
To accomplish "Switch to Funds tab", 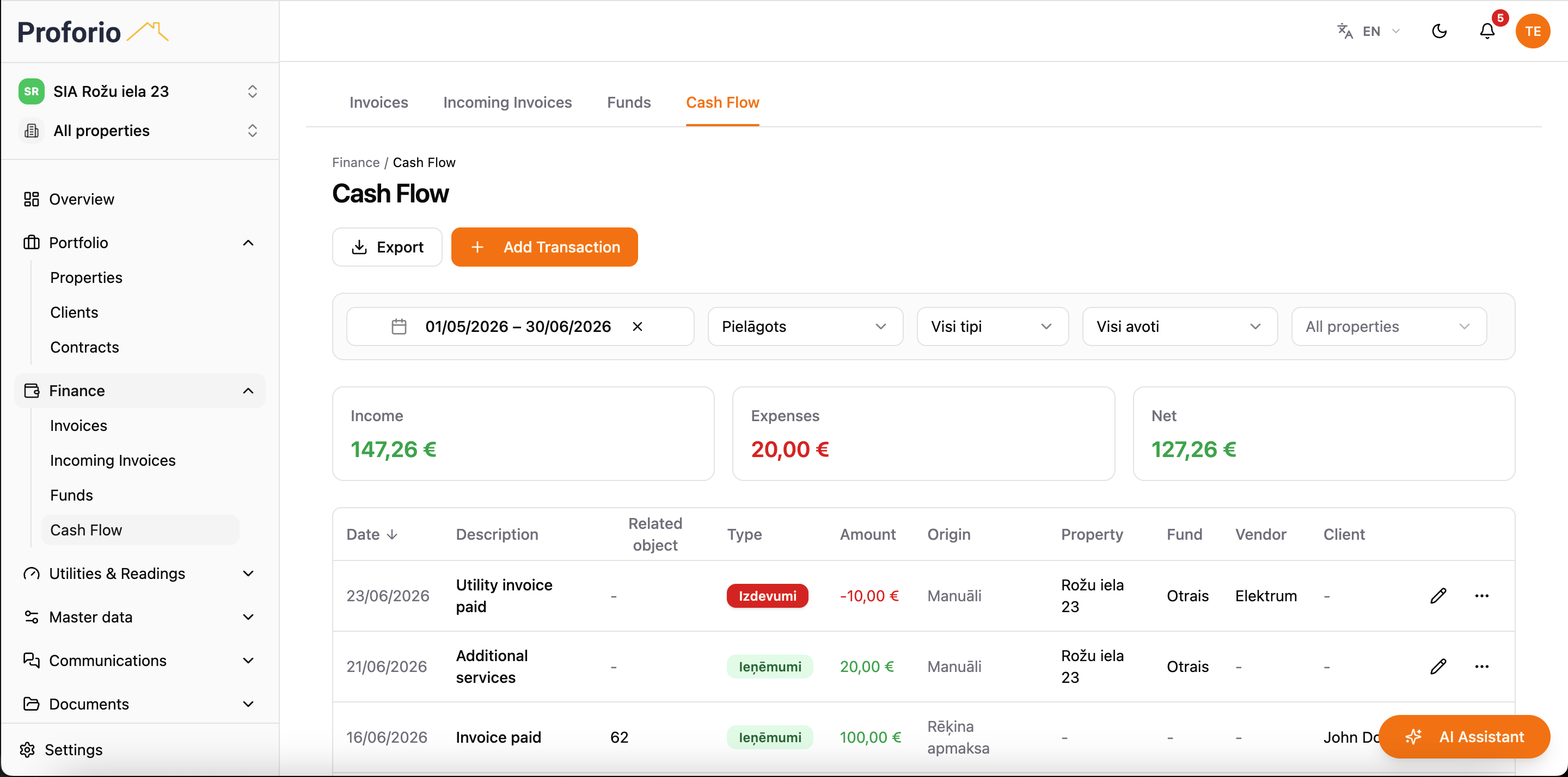I will click(x=628, y=102).
